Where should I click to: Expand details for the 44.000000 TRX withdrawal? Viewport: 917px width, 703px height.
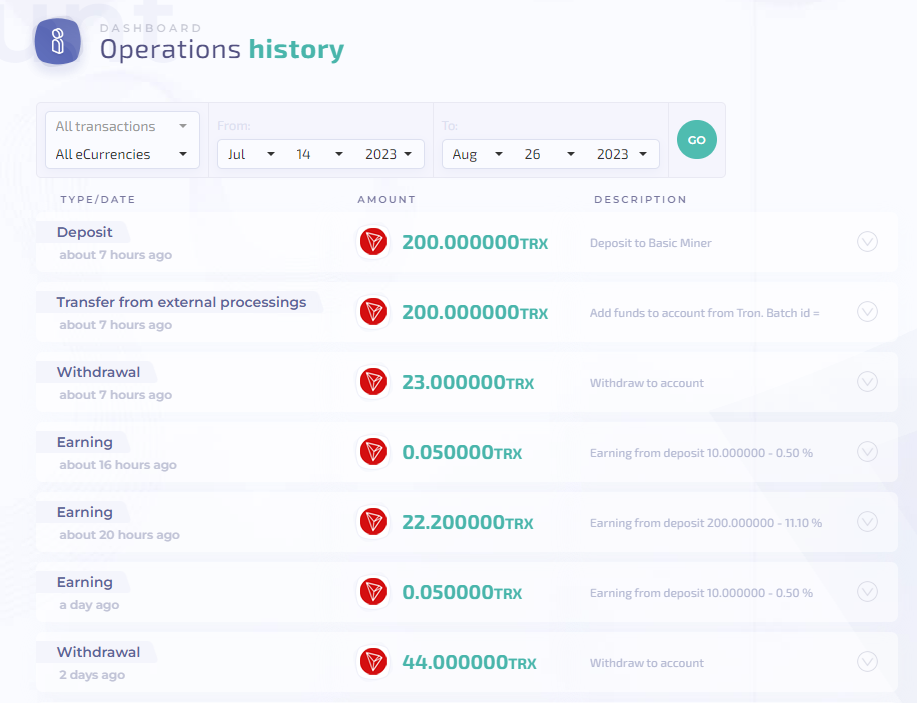coord(867,662)
